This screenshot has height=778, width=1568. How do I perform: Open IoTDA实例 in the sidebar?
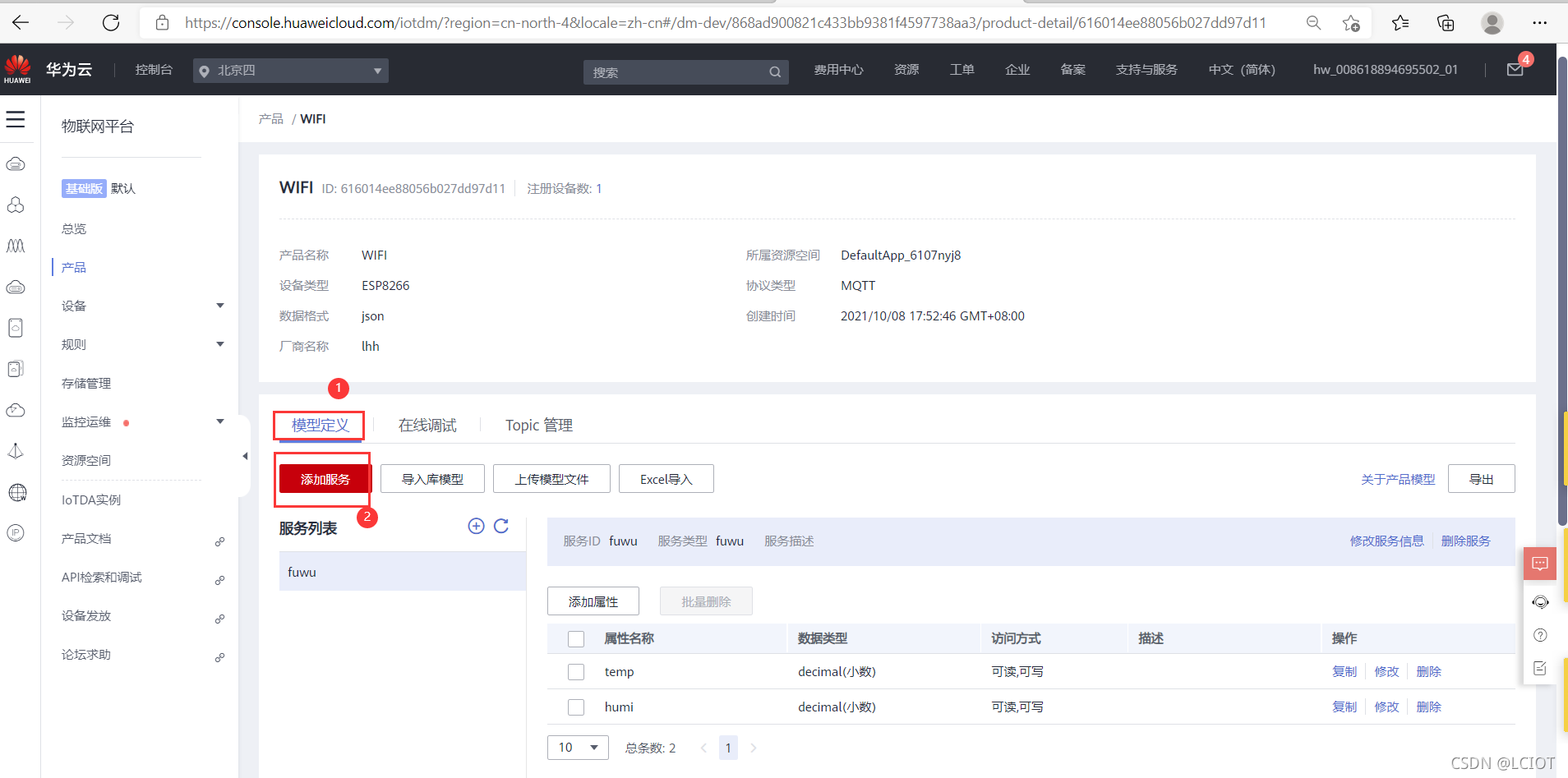91,499
